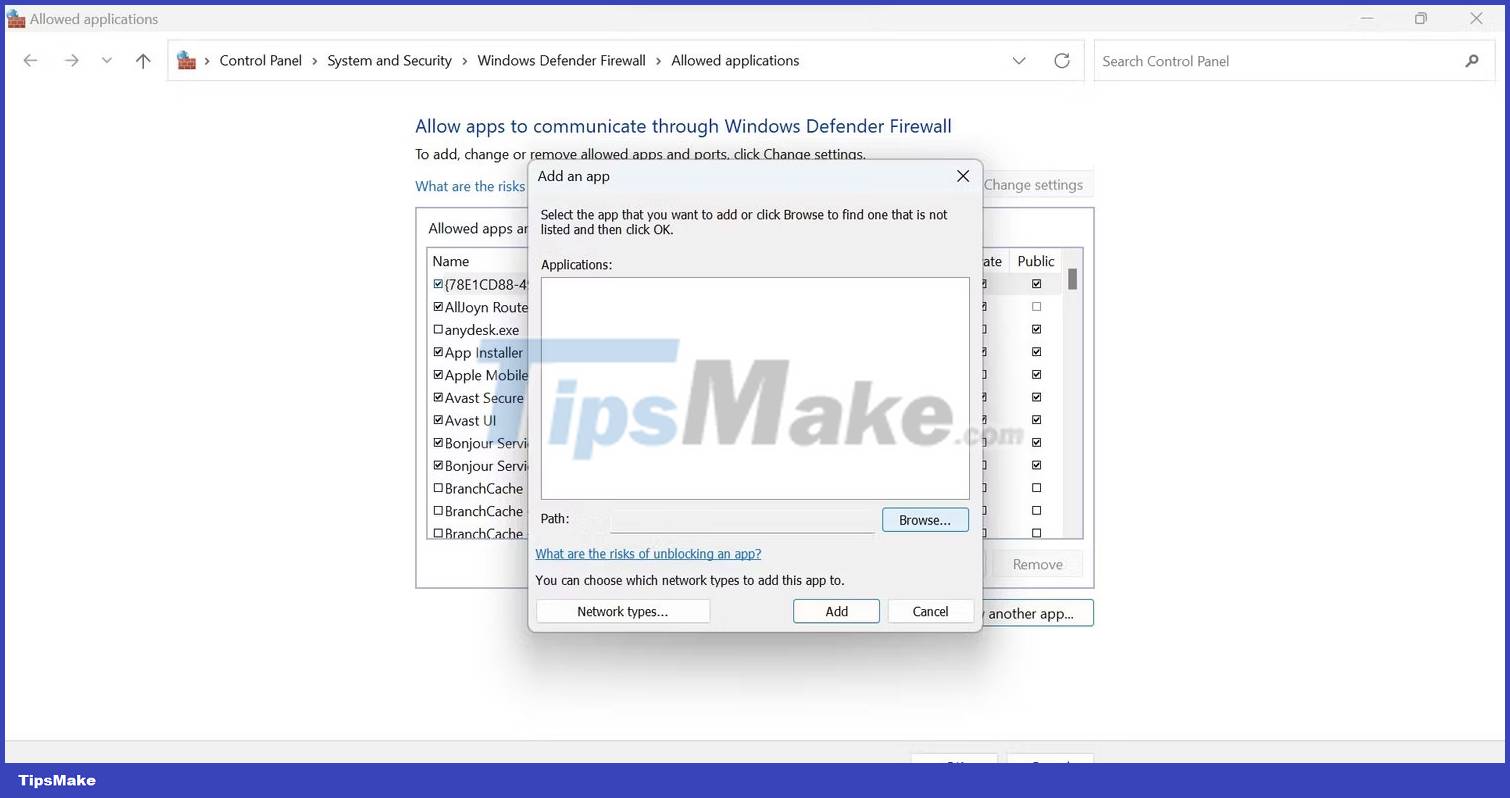Viewport: 1510px width, 798px height.
Task: Expand the Control Panel breadcrumb arrow
Action: 313,60
